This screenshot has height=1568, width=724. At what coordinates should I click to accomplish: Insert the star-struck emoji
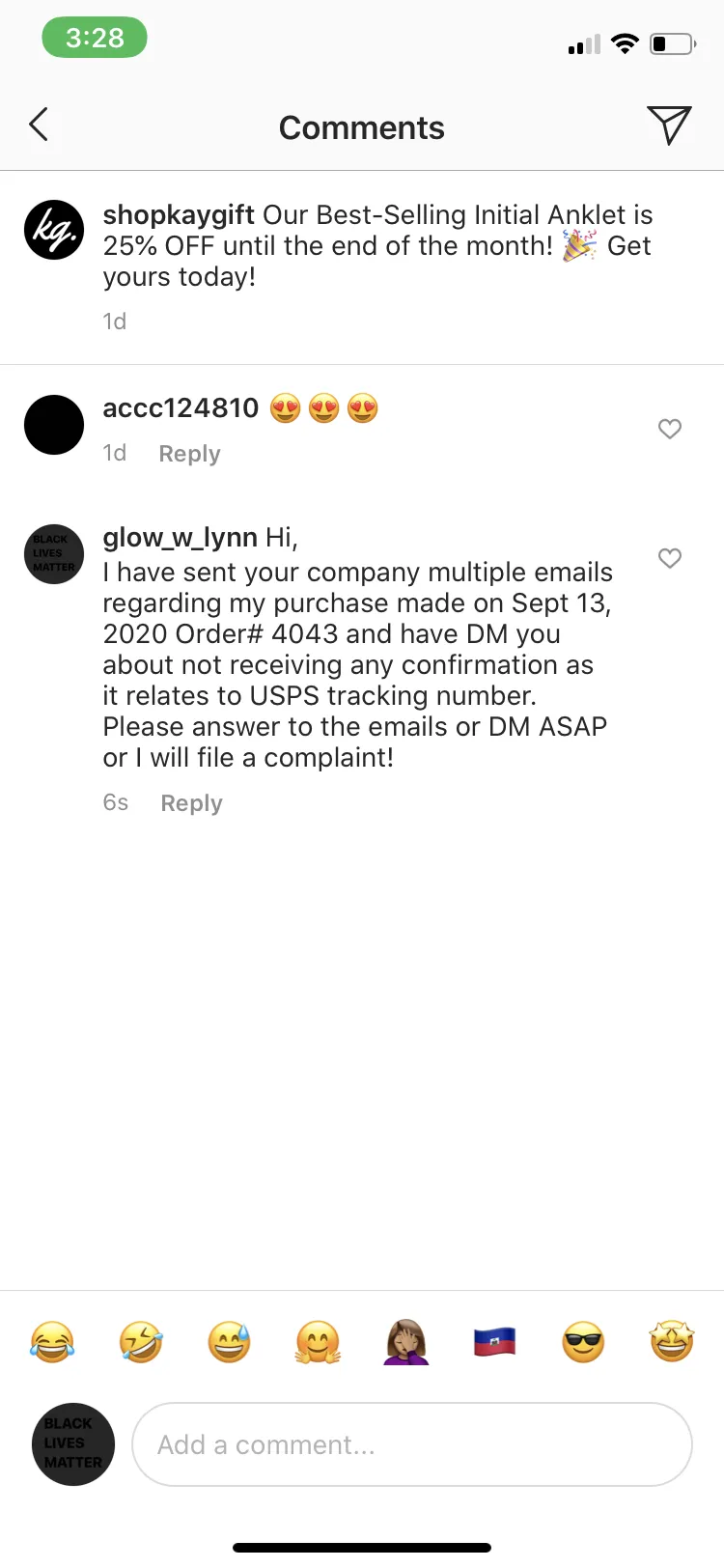672,1342
